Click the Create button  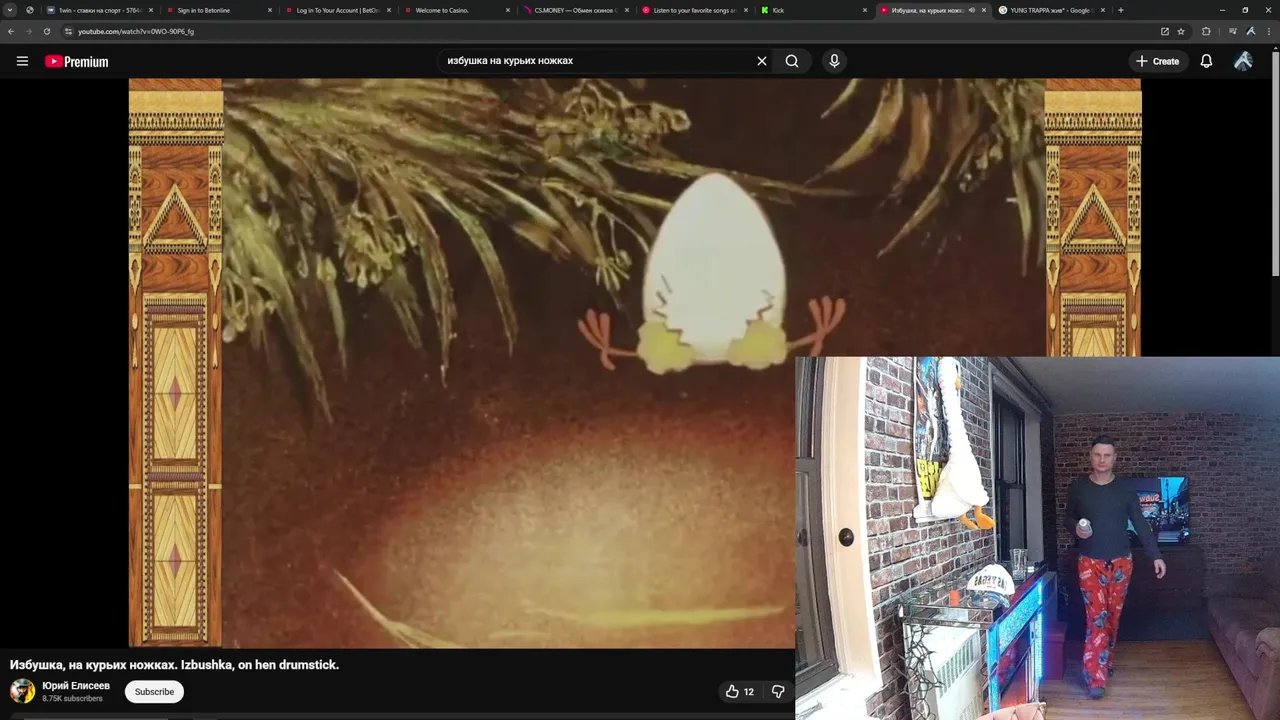[1157, 61]
